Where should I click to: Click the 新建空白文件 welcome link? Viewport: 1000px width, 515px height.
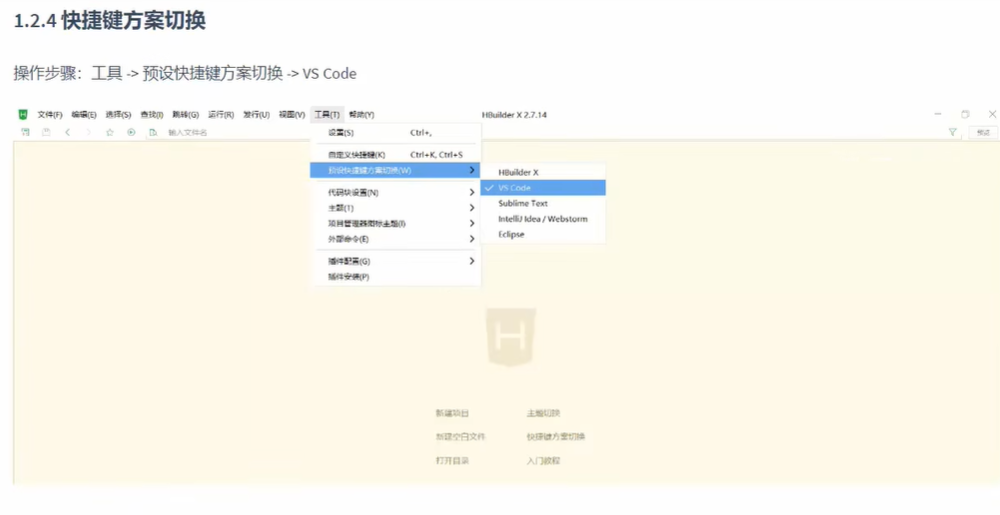pyautogui.click(x=460, y=437)
